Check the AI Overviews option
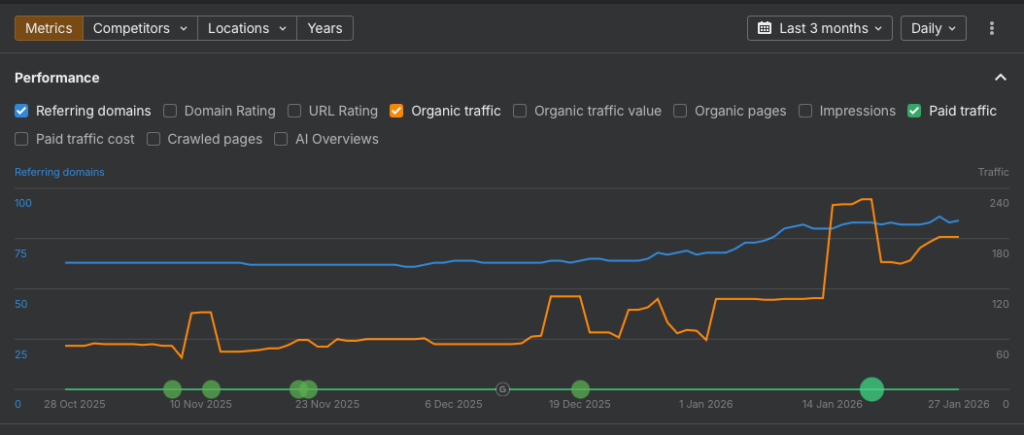This screenshot has height=435, width=1024. pos(281,139)
